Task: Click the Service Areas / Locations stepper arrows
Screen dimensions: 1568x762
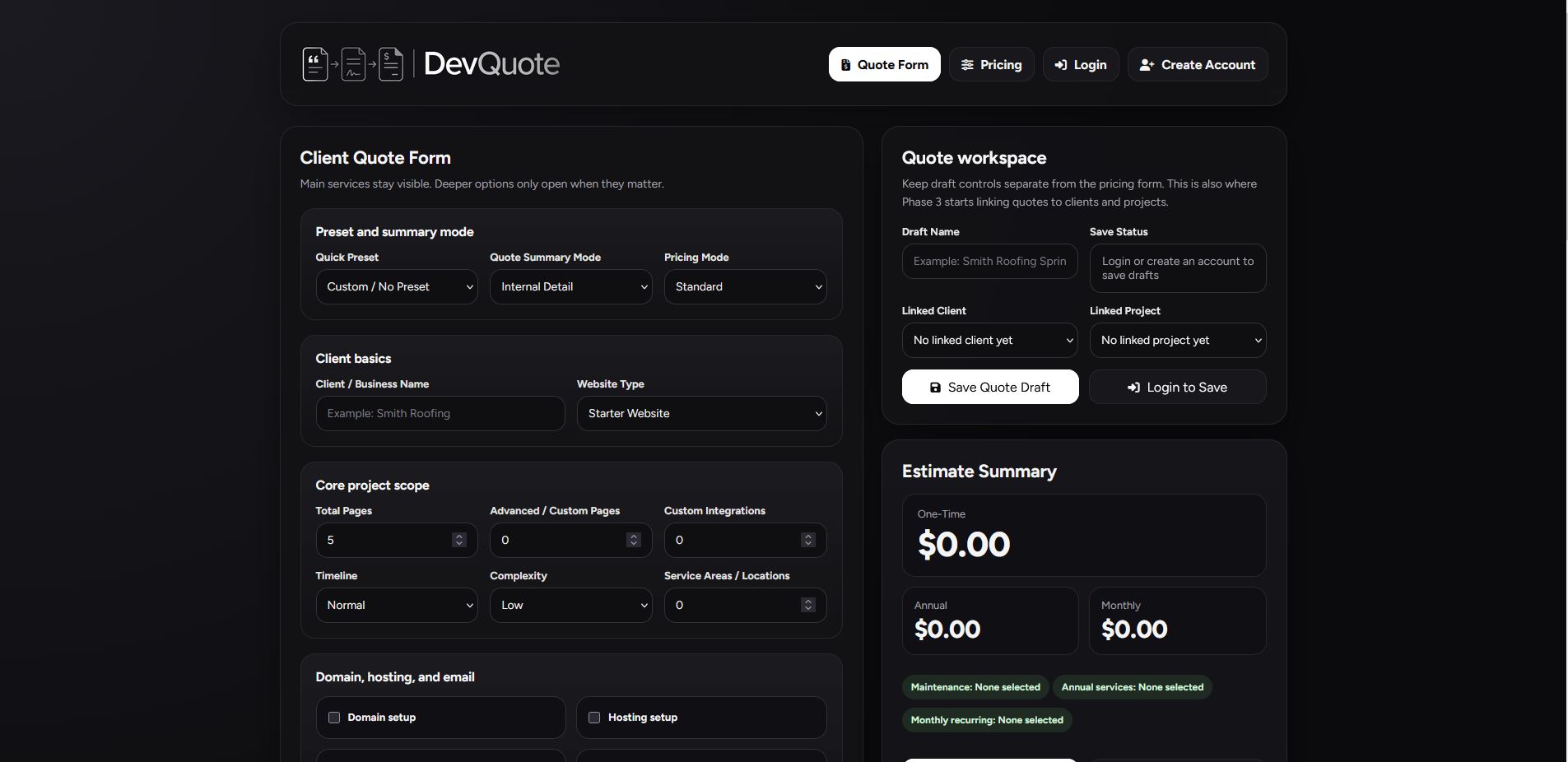Action: [x=807, y=605]
